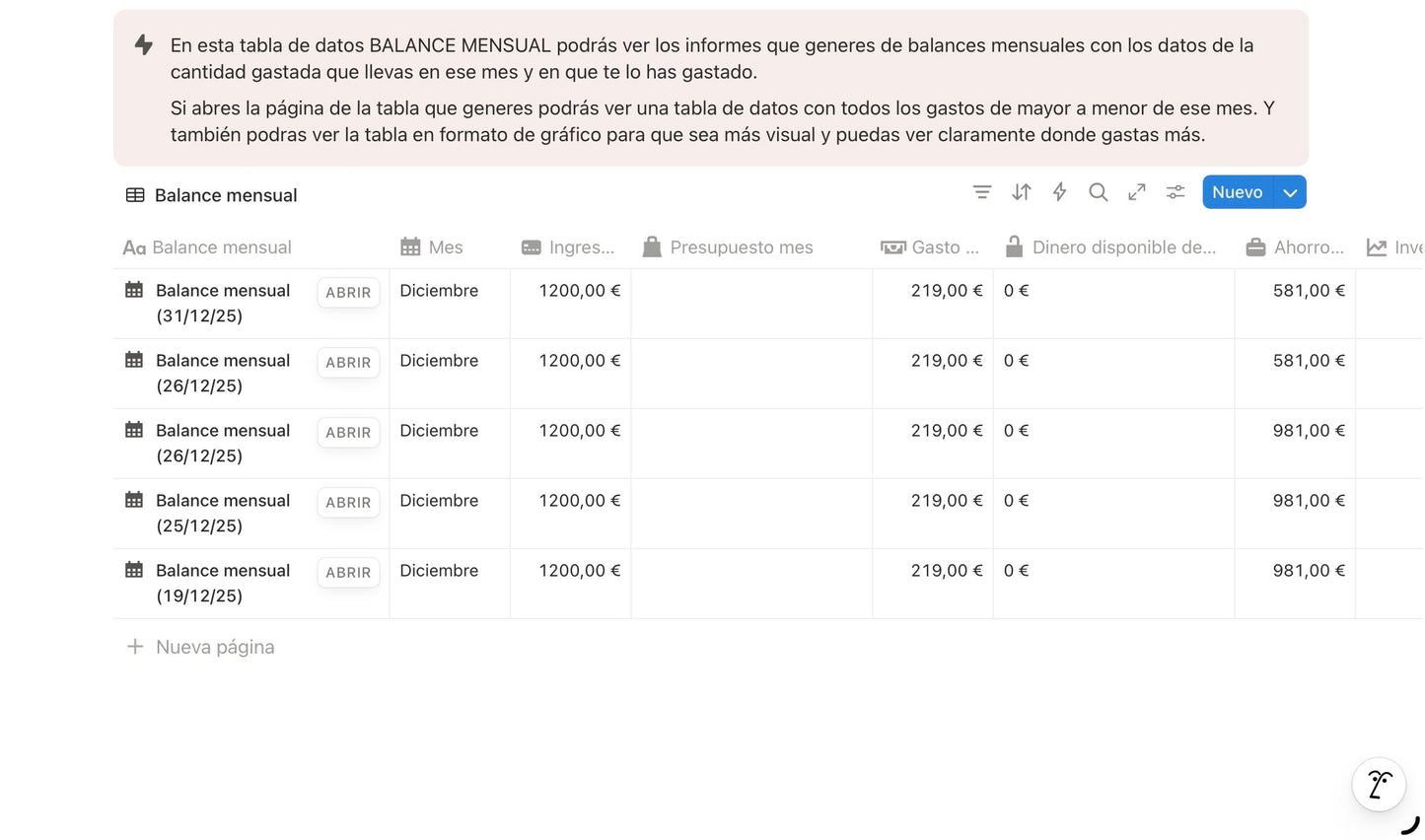Screen dimensions: 1425x840
Task: Click the palm tree icon in bottom corner
Action: [x=1378, y=784]
